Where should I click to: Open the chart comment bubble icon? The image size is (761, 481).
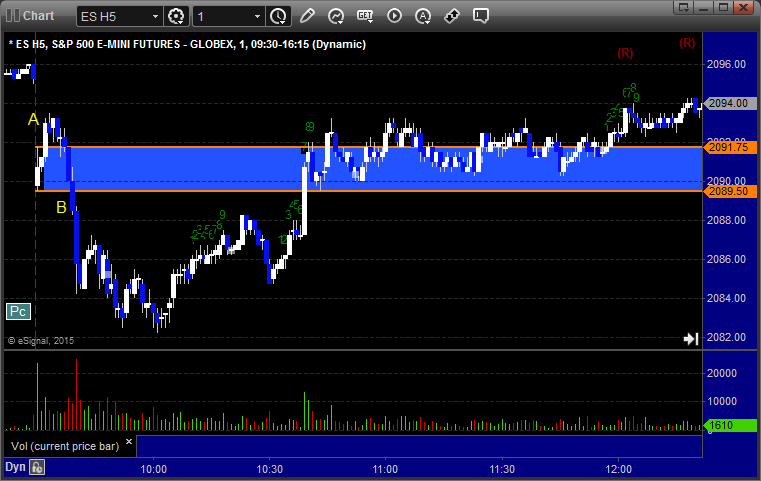pos(480,16)
